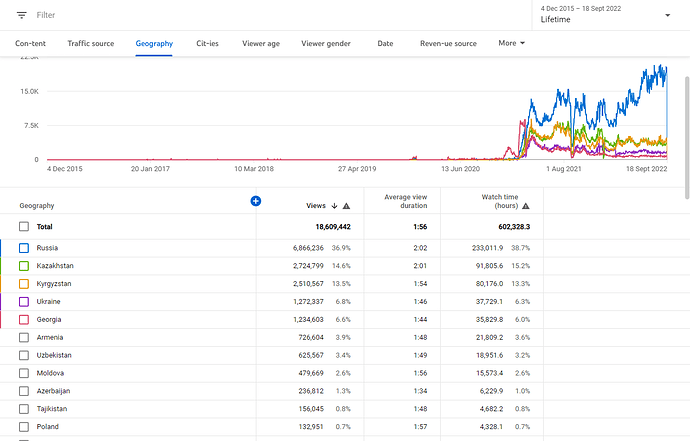The height and width of the screenshot is (441, 690).
Task: Click Tajikistan's watch time 4,682.2
Action: coord(491,409)
